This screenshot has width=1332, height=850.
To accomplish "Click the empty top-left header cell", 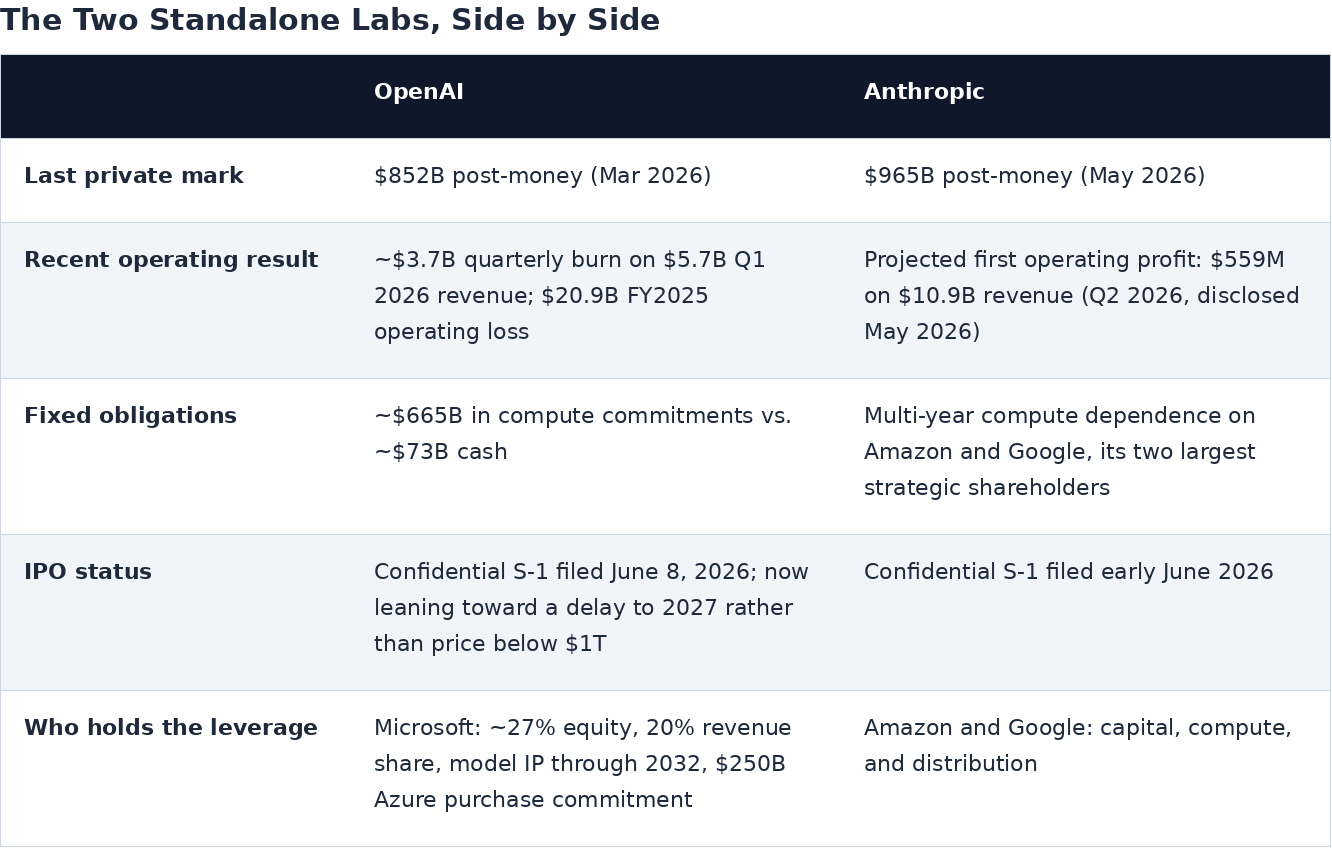I will coord(175,96).
